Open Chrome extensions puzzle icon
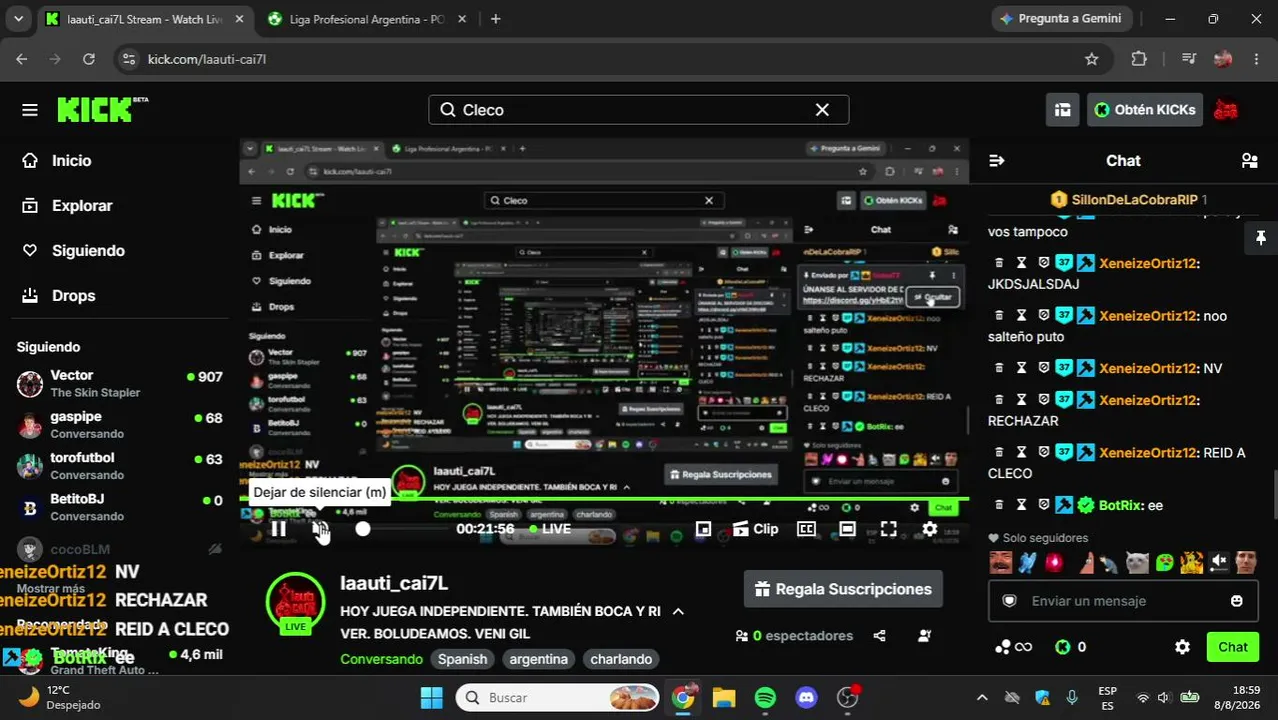Image resolution: width=1278 pixels, height=720 pixels. pos(1139,59)
